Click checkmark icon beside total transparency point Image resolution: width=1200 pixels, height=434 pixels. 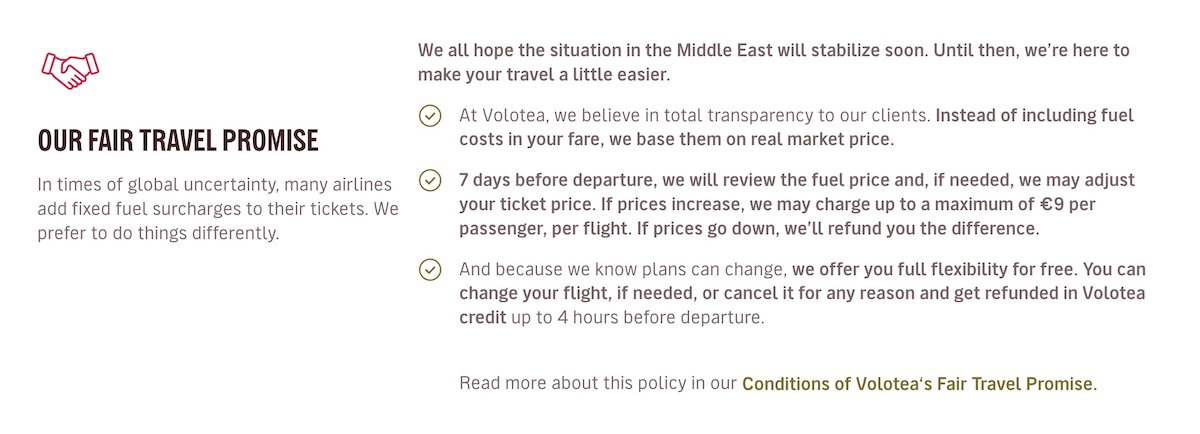[430, 116]
